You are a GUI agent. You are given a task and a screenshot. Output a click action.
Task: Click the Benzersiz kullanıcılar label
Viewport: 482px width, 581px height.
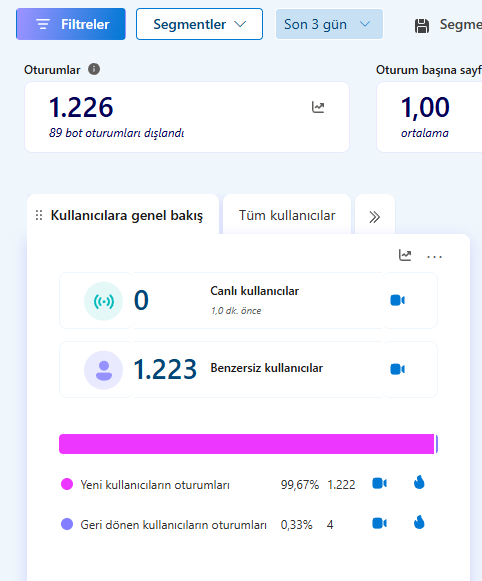(x=267, y=368)
